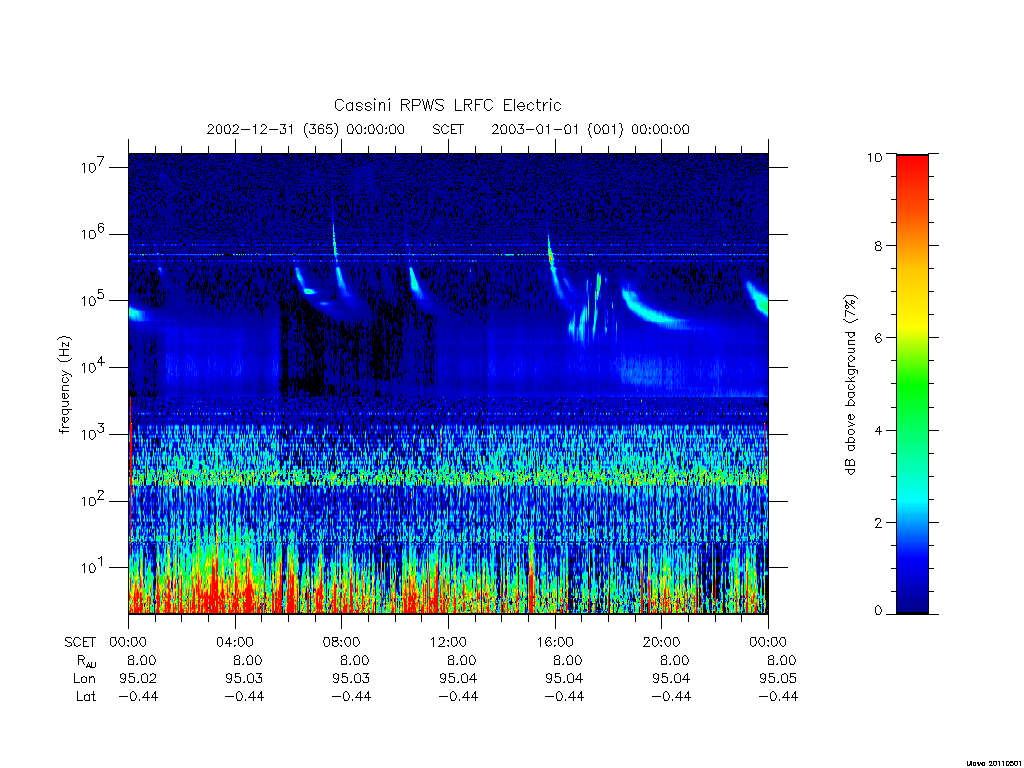Click the 08:00 SCET time label
This screenshot has height=768, width=1024.
pyautogui.click(x=341, y=642)
